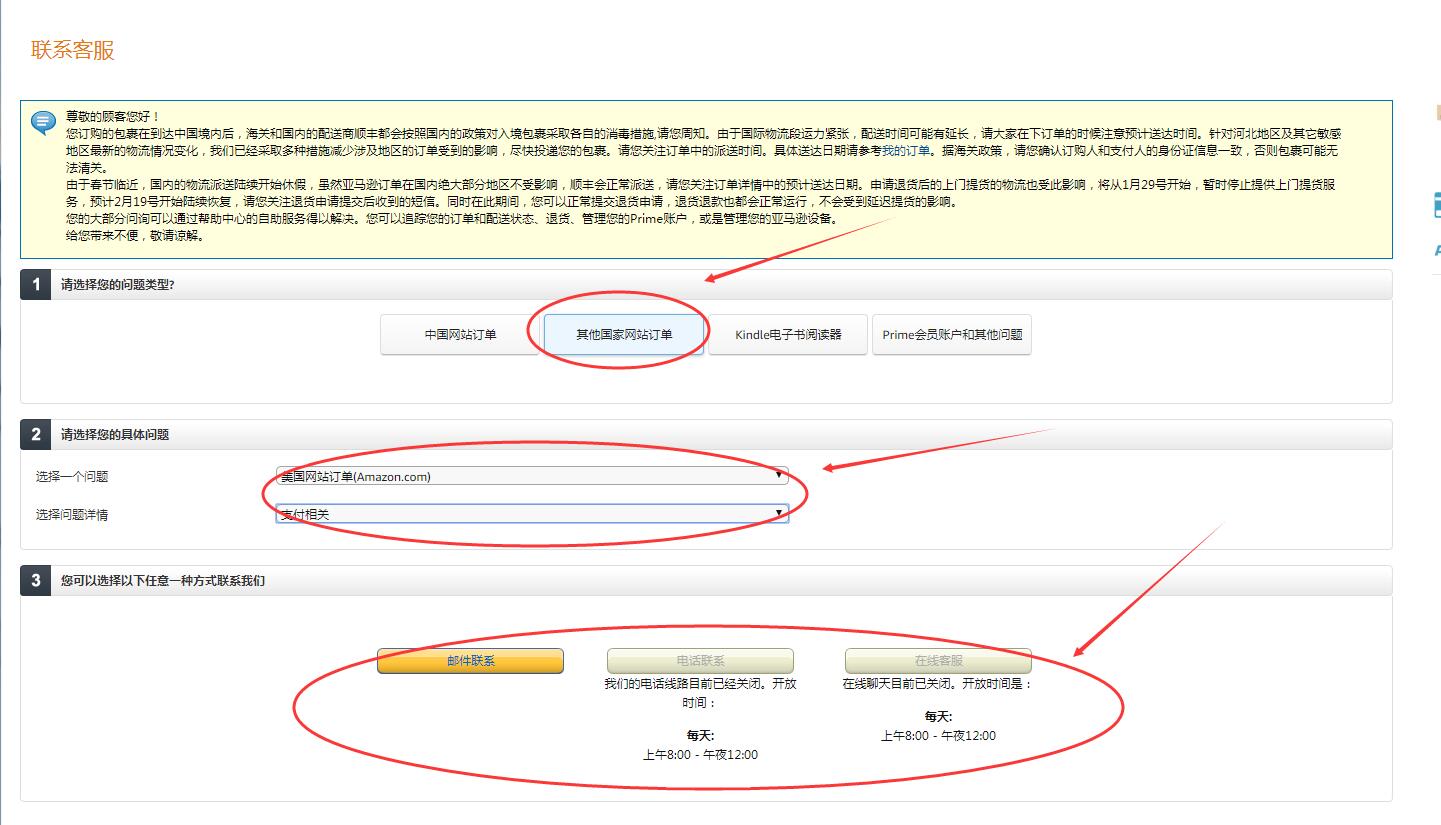
Task: Open the 美国网站订单(Amazon.com) question dropdown
Action: tap(532, 476)
